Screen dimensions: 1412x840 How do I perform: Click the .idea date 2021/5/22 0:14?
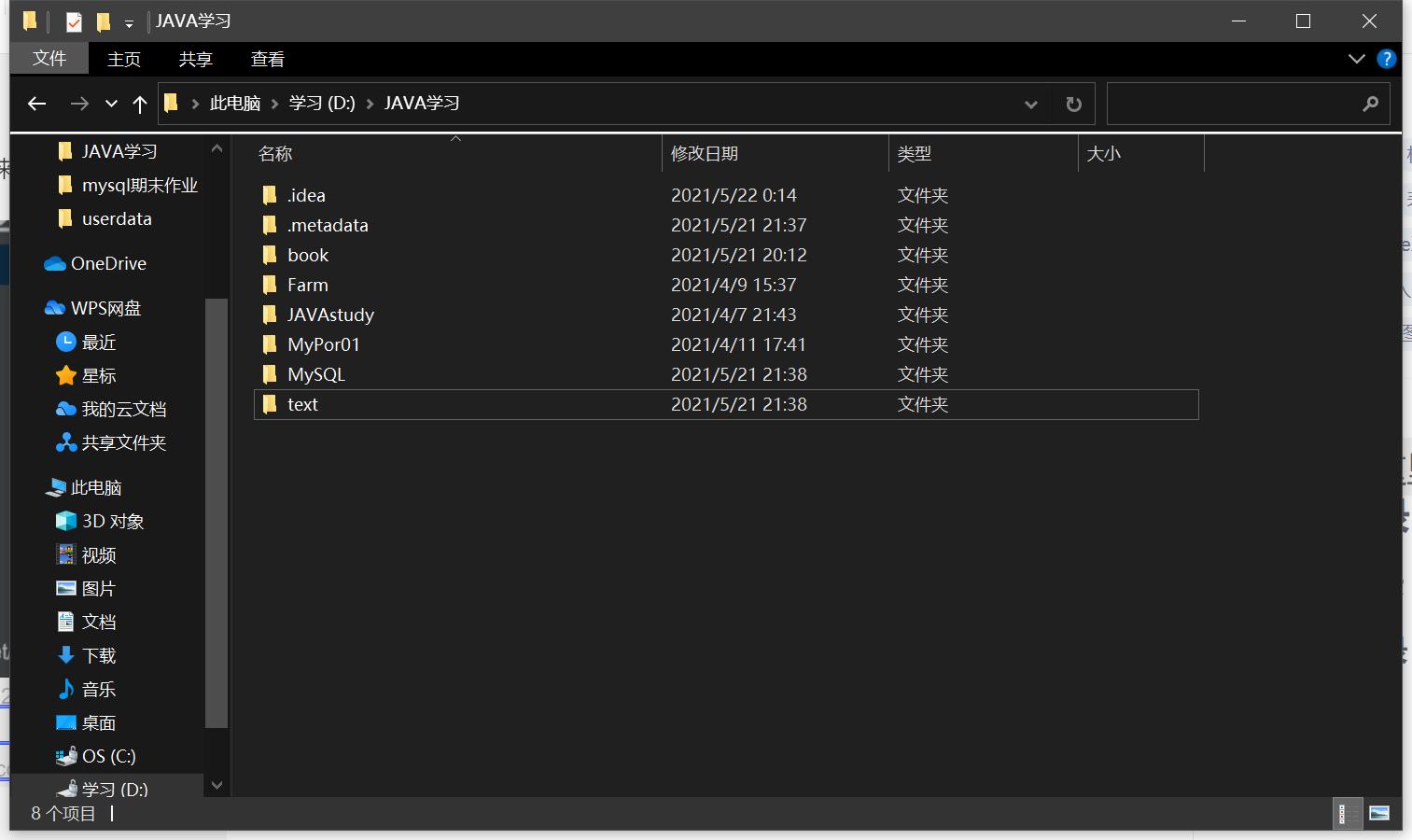pyautogui.click(x=734, y=195)
